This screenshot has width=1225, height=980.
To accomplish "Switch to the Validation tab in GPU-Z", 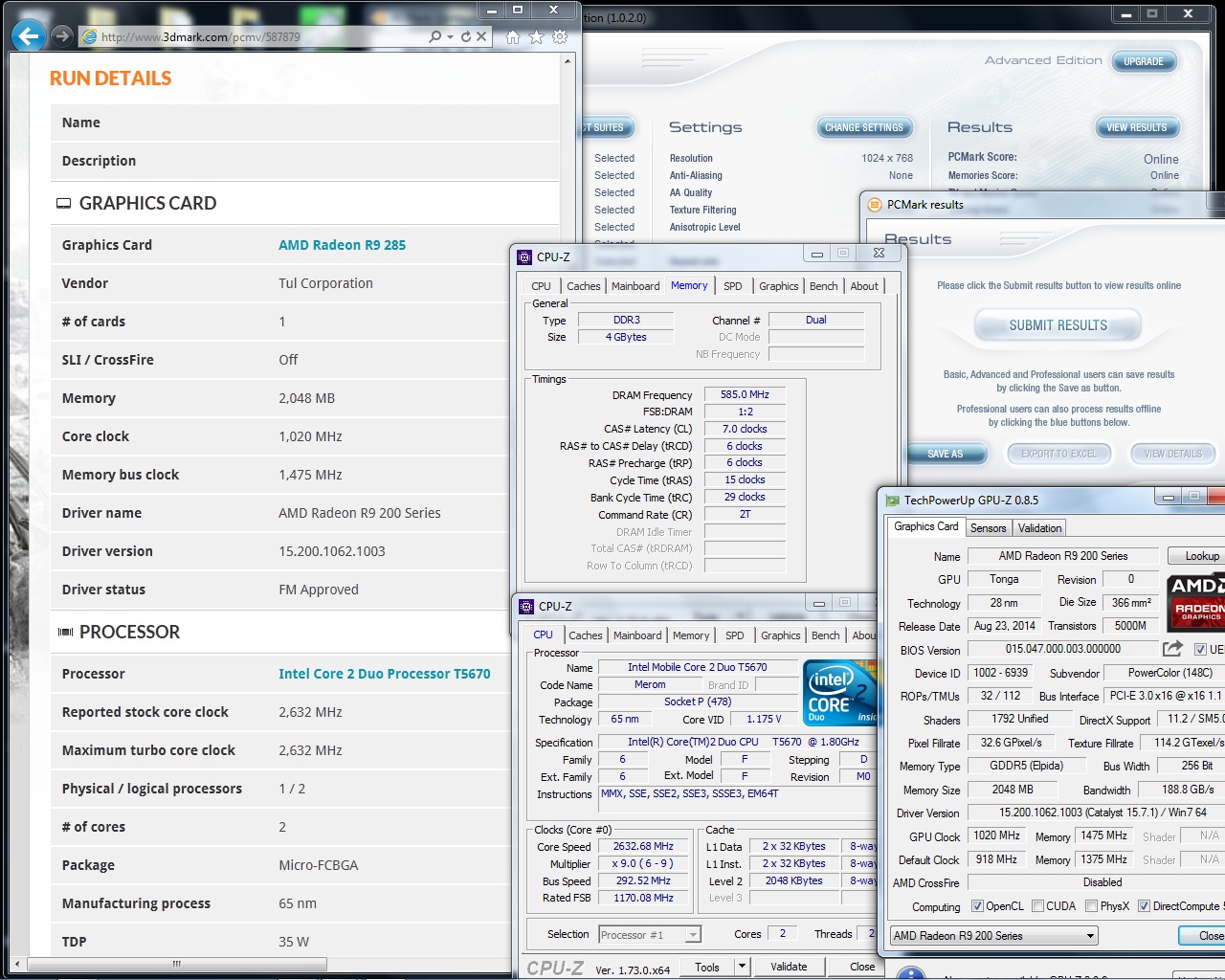I will click(x=1039, y=527).
